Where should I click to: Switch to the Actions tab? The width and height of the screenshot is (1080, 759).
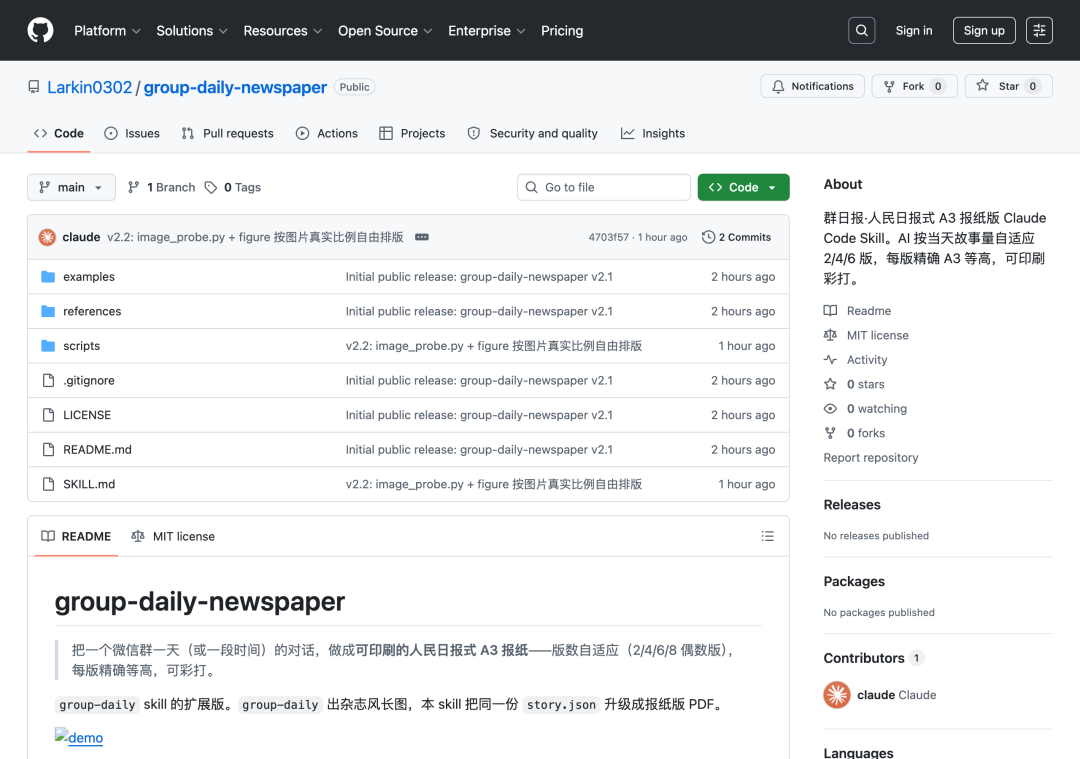point(326,134)
